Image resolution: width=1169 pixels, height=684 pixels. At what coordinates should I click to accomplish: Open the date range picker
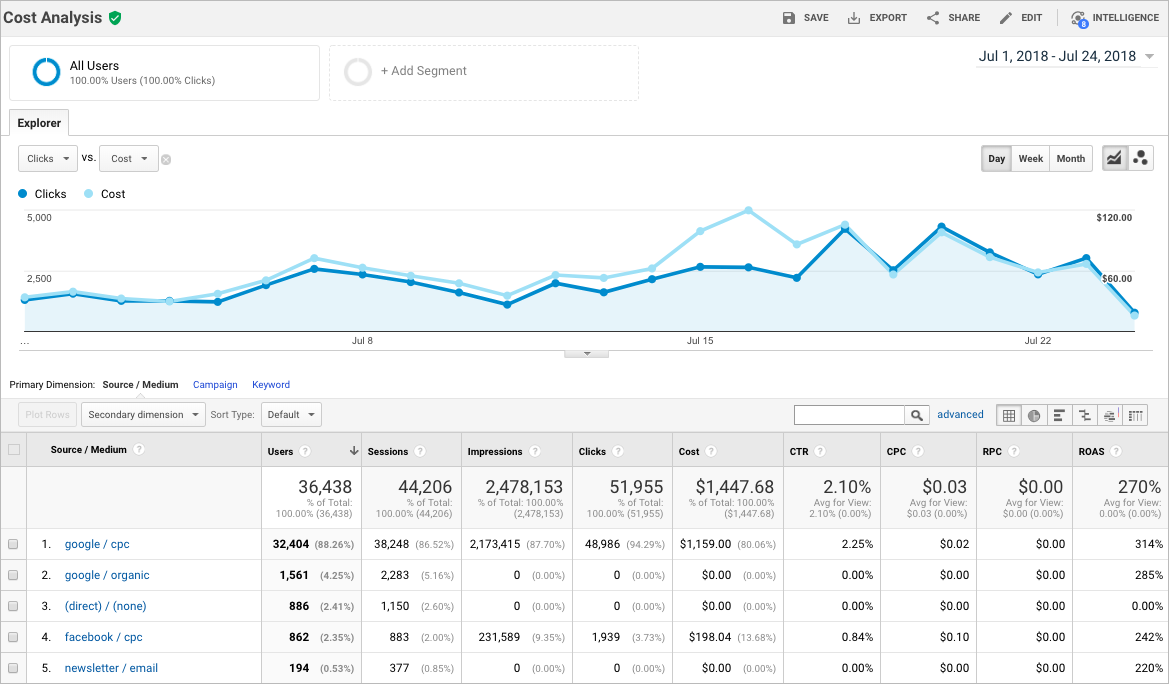pyautogui.click(x=1066, y=56)
